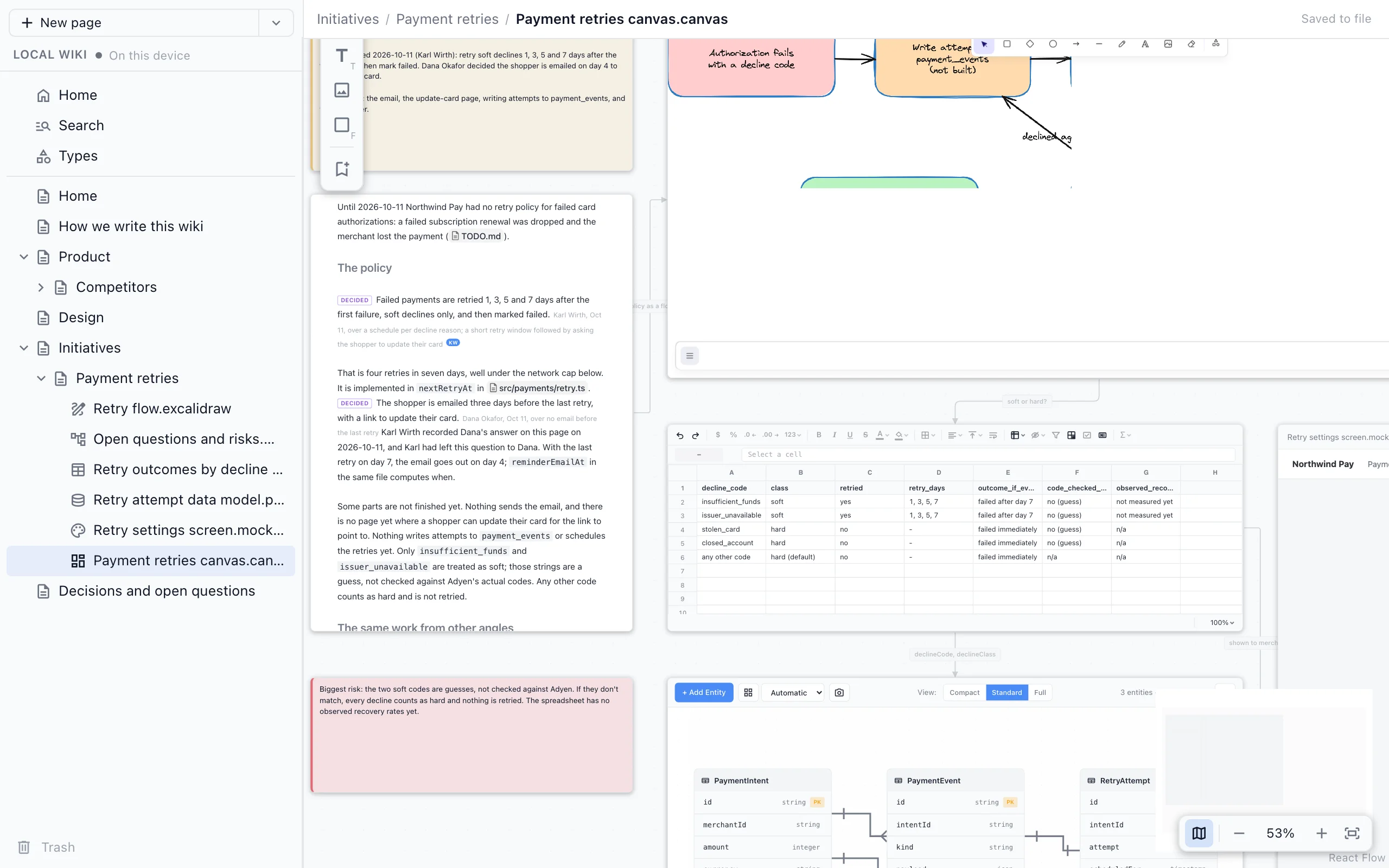1389x868 pixels.
Task: Click the New page button
Action: [x=133, y=23]
